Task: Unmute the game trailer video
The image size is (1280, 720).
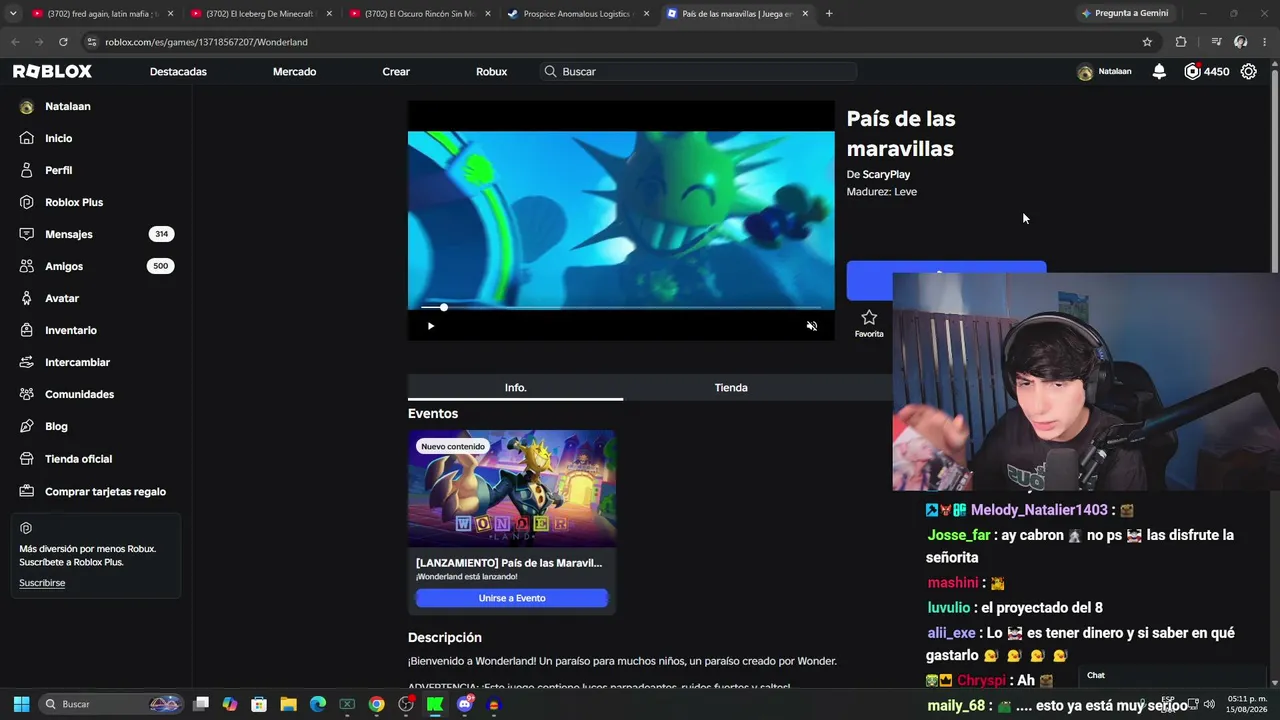Action: click(x=812, y=326)
